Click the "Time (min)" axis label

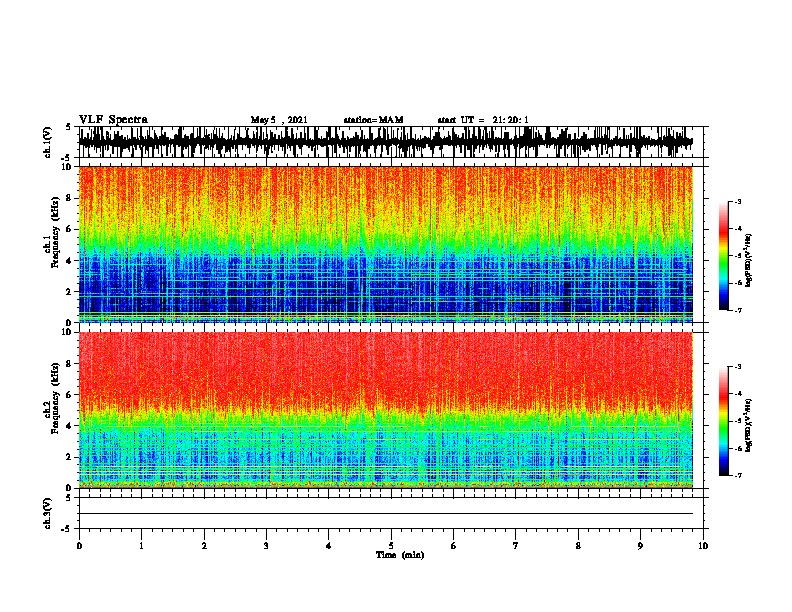[x=400, y=555]
